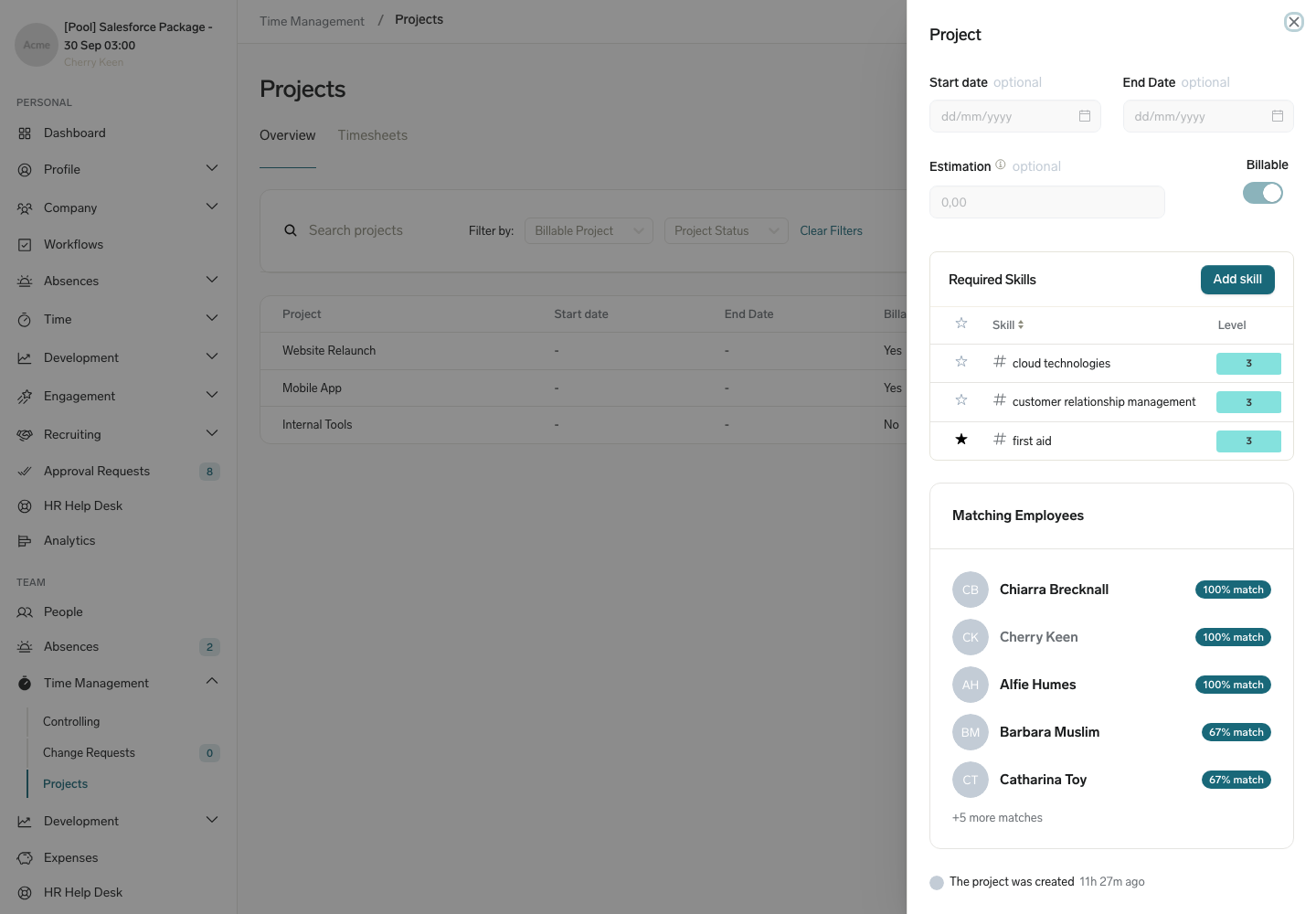Viewport: 1316px width, 914px height.
Task: Open Controlling under Time Management
Action: tap(71, 722)
